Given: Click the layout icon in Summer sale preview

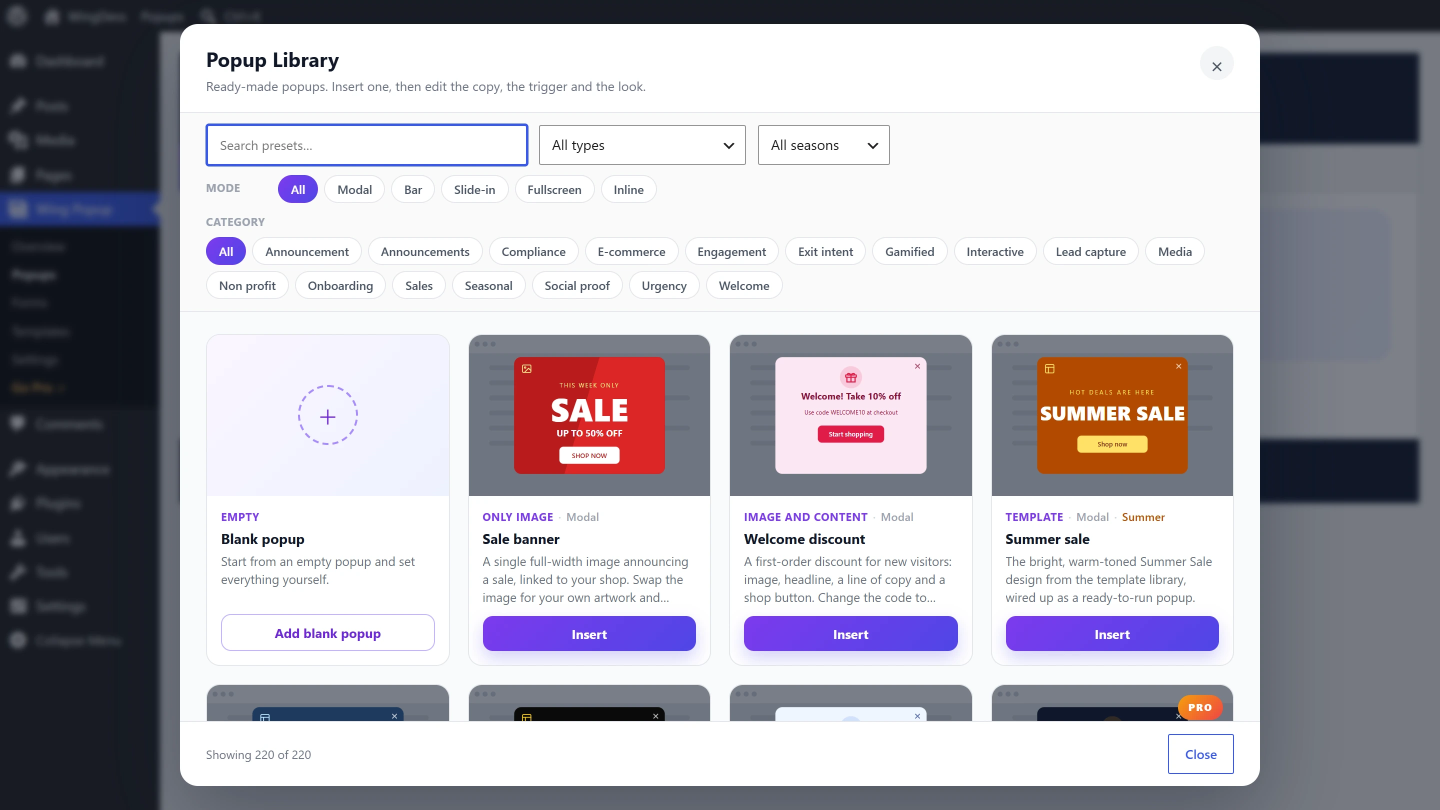Looking at the screenshot, I should 1049,369.
